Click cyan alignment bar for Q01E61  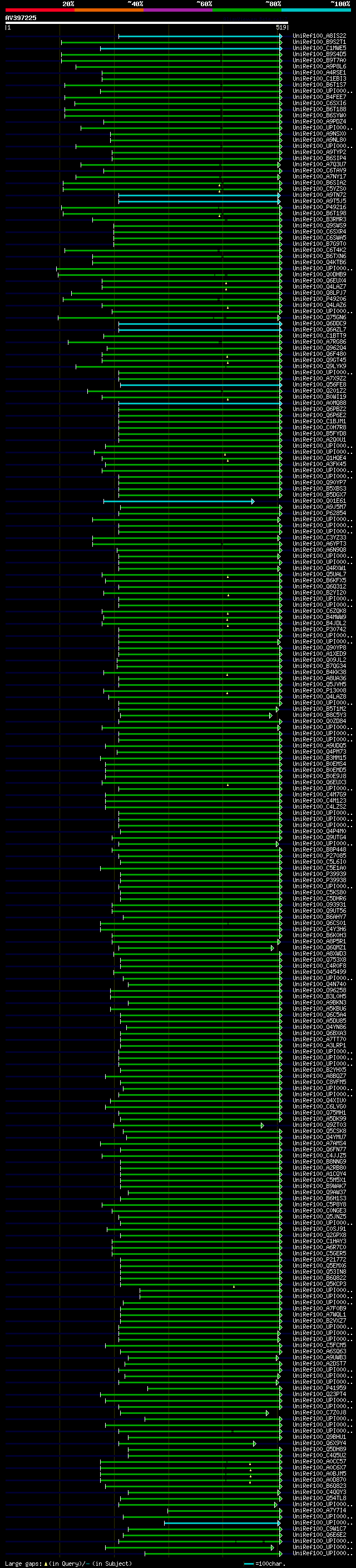(179, 502)
